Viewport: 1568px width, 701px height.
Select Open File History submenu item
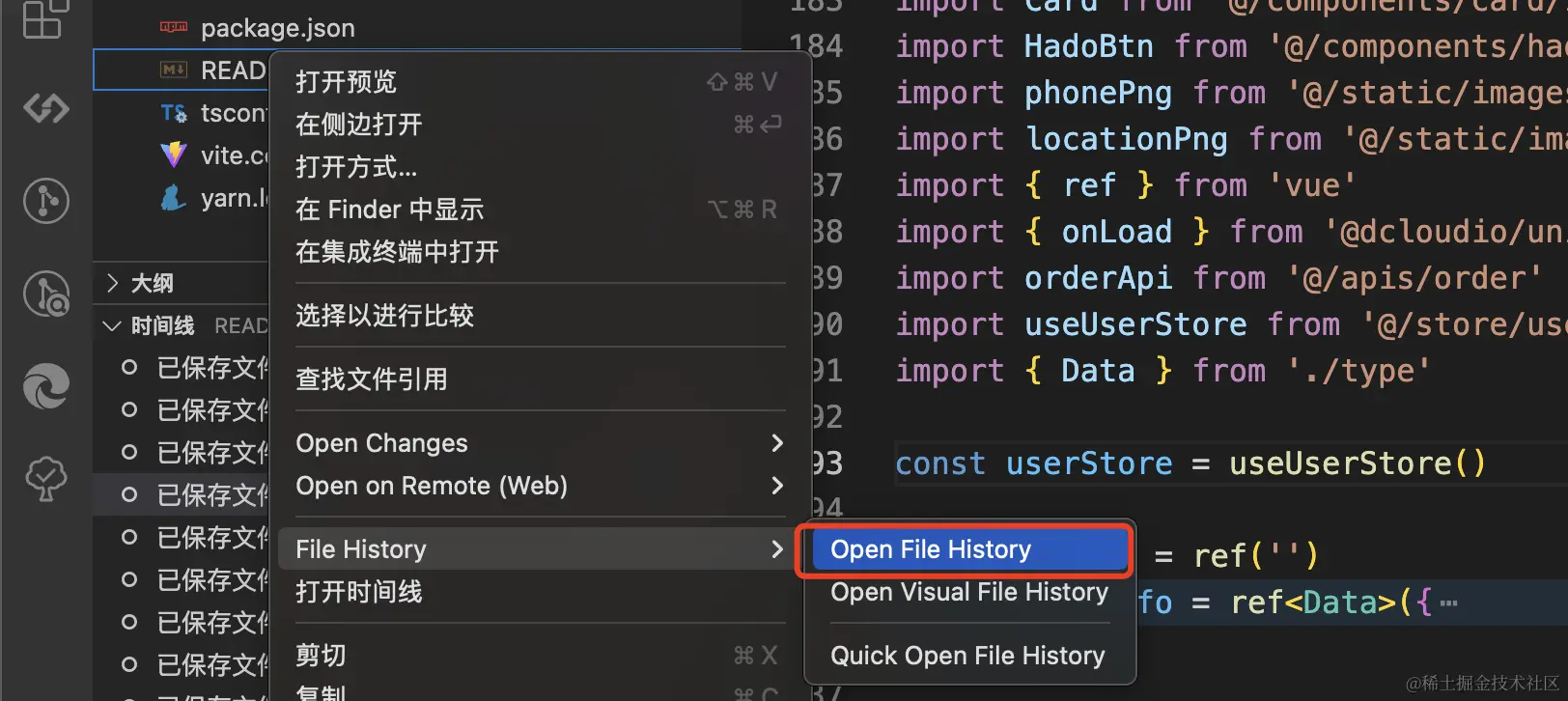pos(969,549)
